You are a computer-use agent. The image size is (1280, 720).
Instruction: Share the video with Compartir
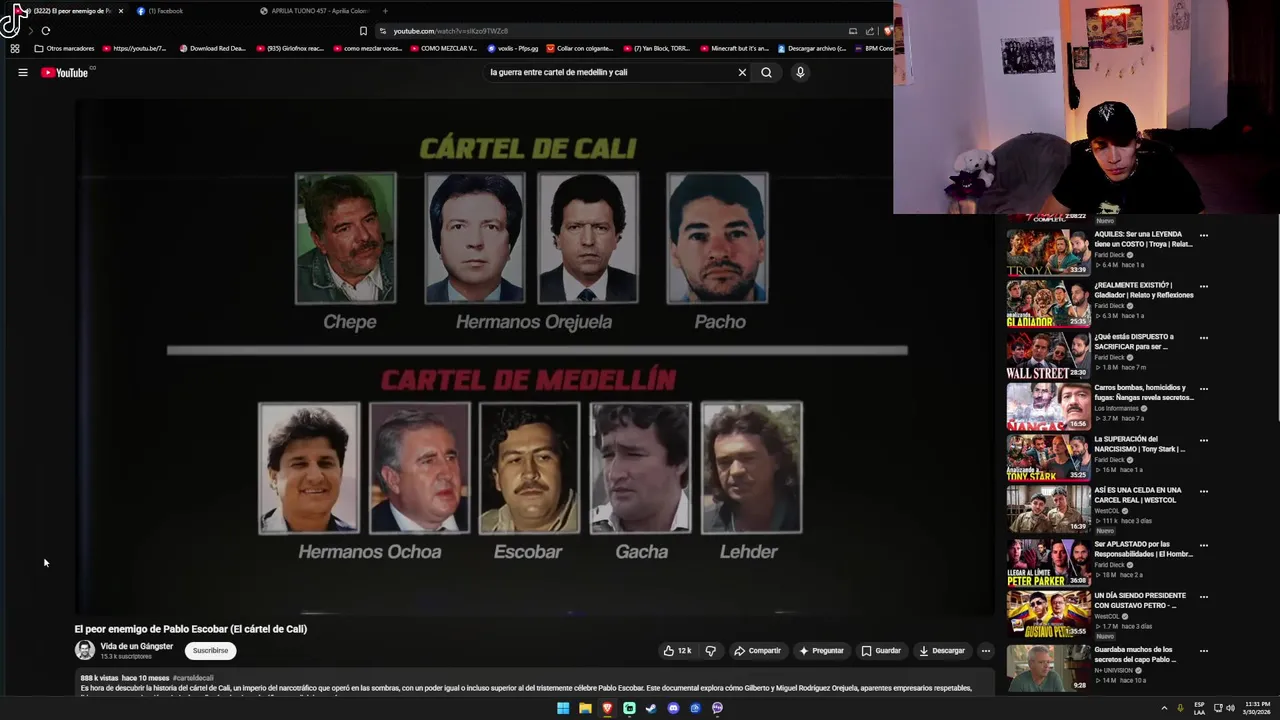coord(757,651)
